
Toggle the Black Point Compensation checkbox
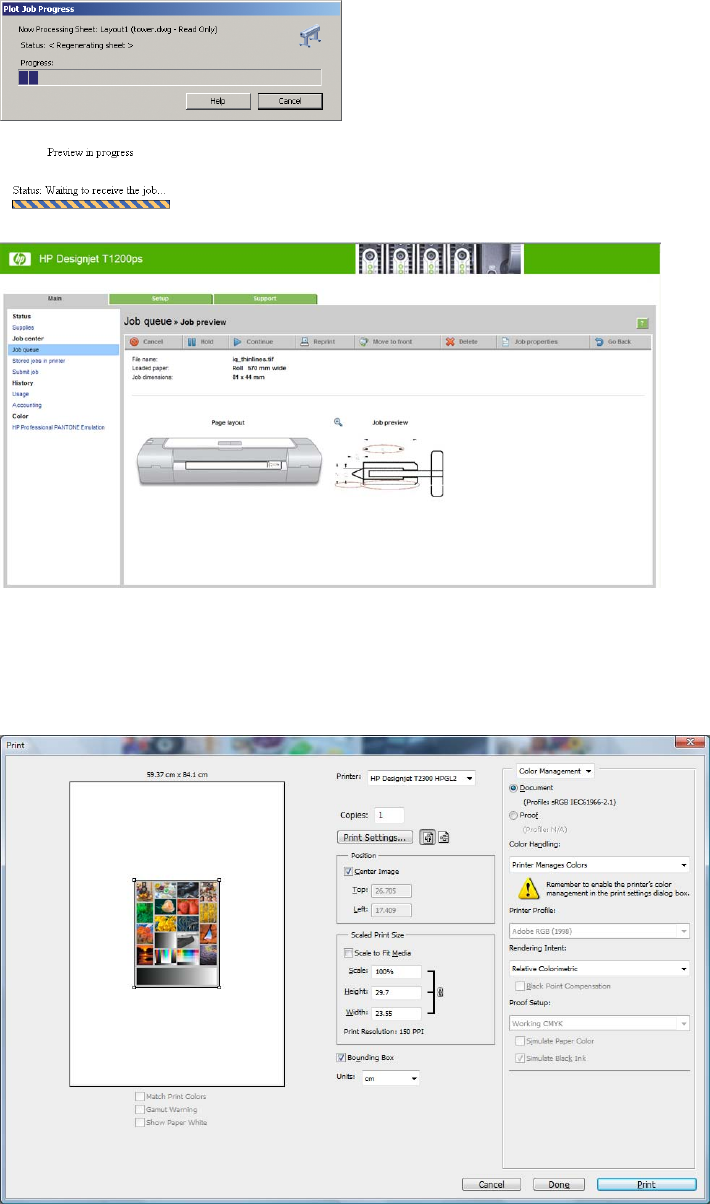(522, 985)
